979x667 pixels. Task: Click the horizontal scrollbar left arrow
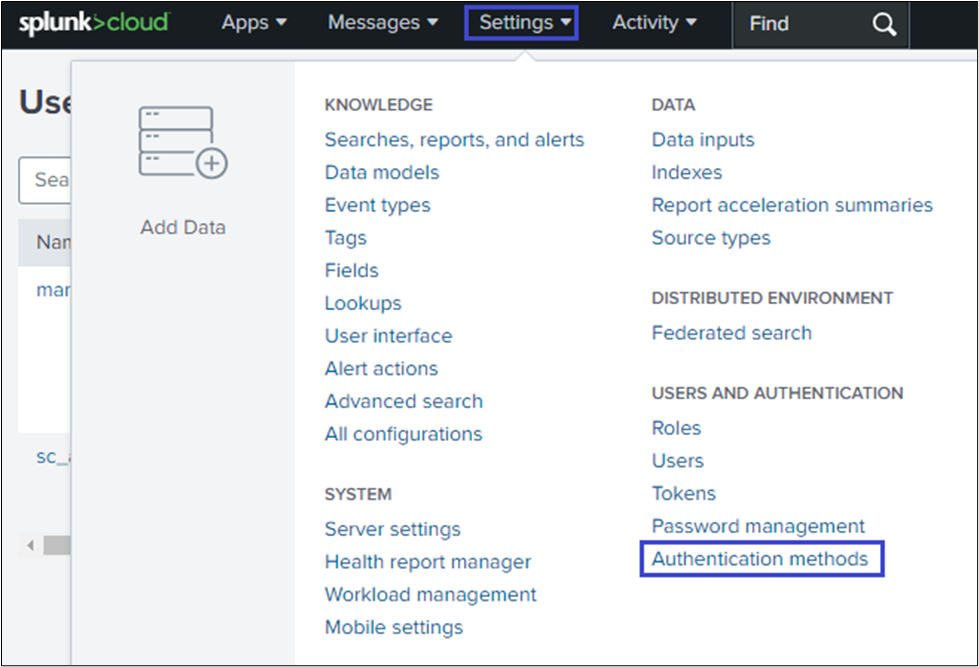coord(30,546)
